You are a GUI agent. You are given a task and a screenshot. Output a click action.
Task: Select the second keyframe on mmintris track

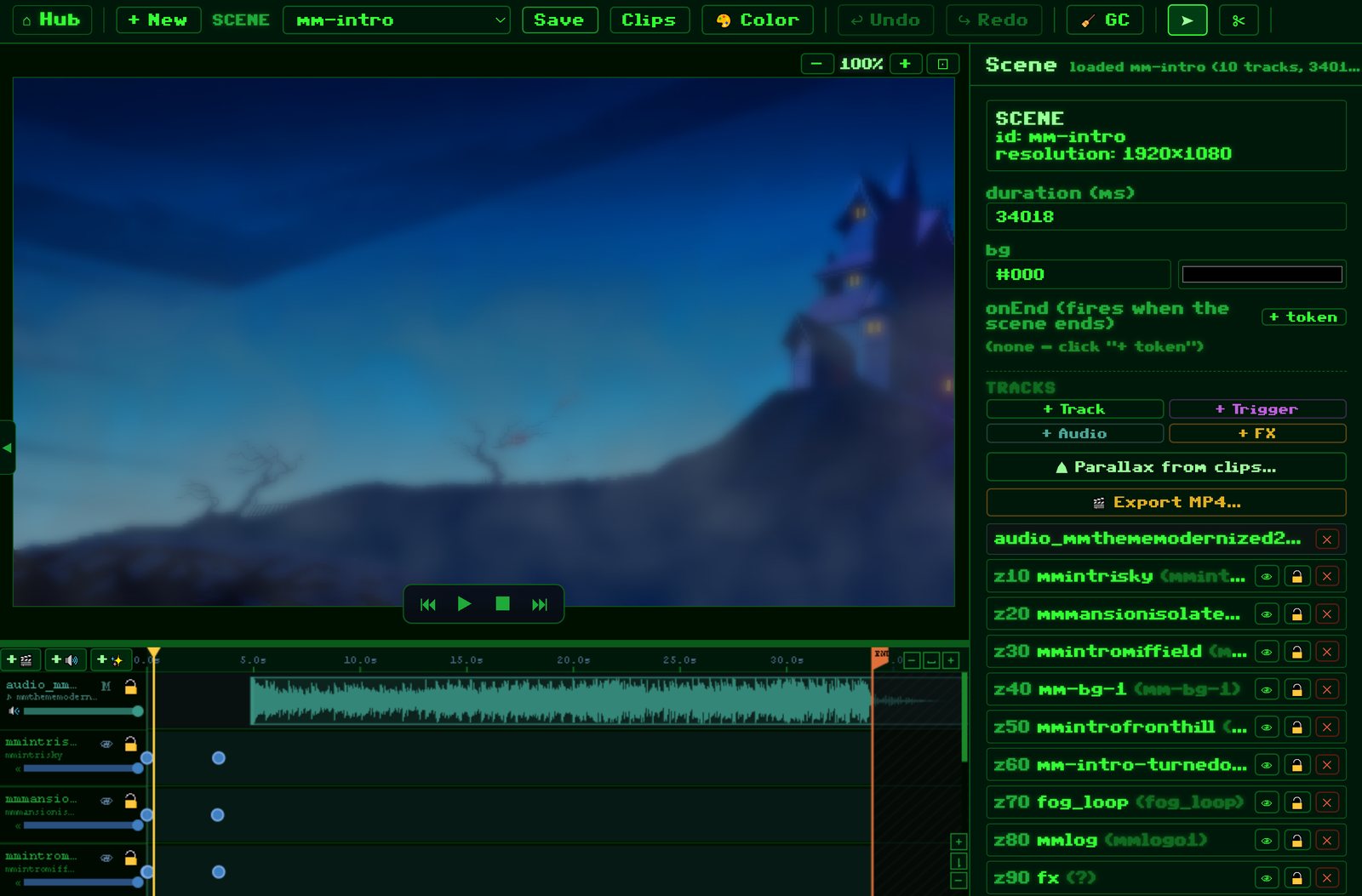tap(219, 758)
